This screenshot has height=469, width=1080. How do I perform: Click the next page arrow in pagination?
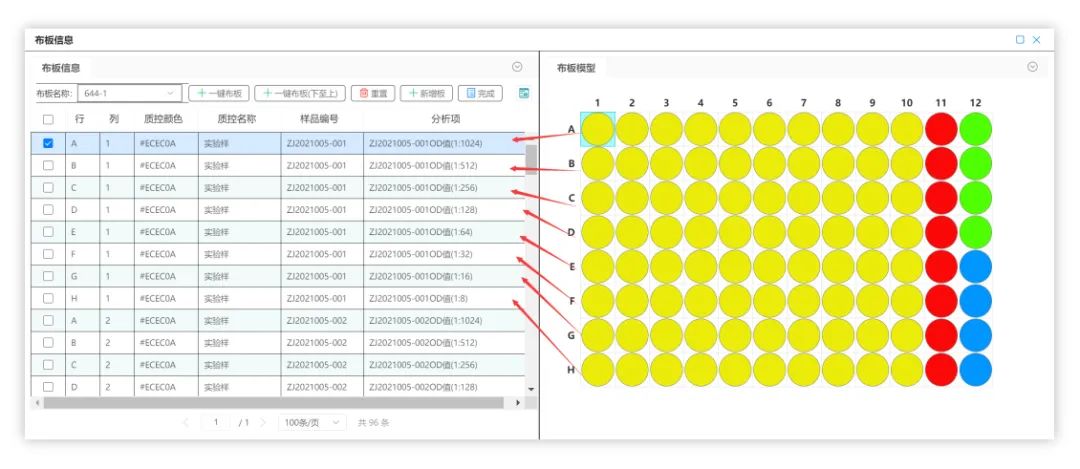coord(263,423)
